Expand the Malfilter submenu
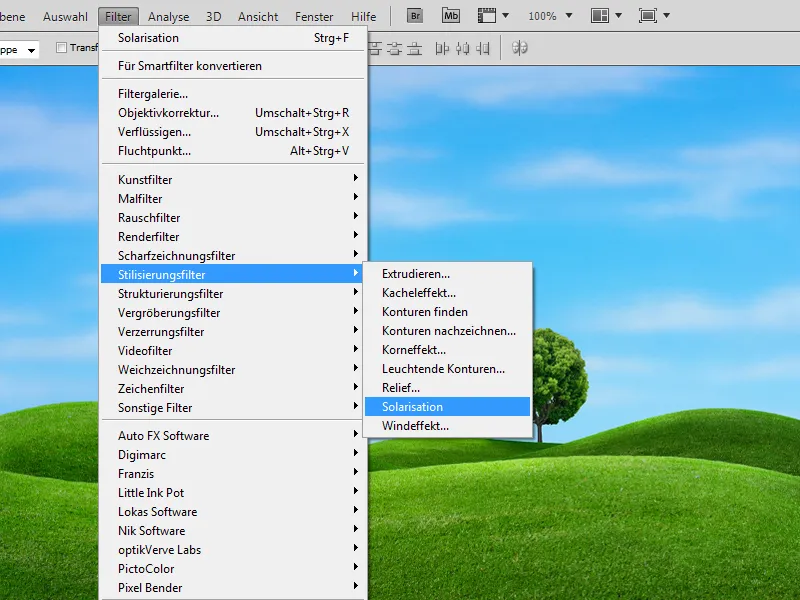 tap(233, 198)
